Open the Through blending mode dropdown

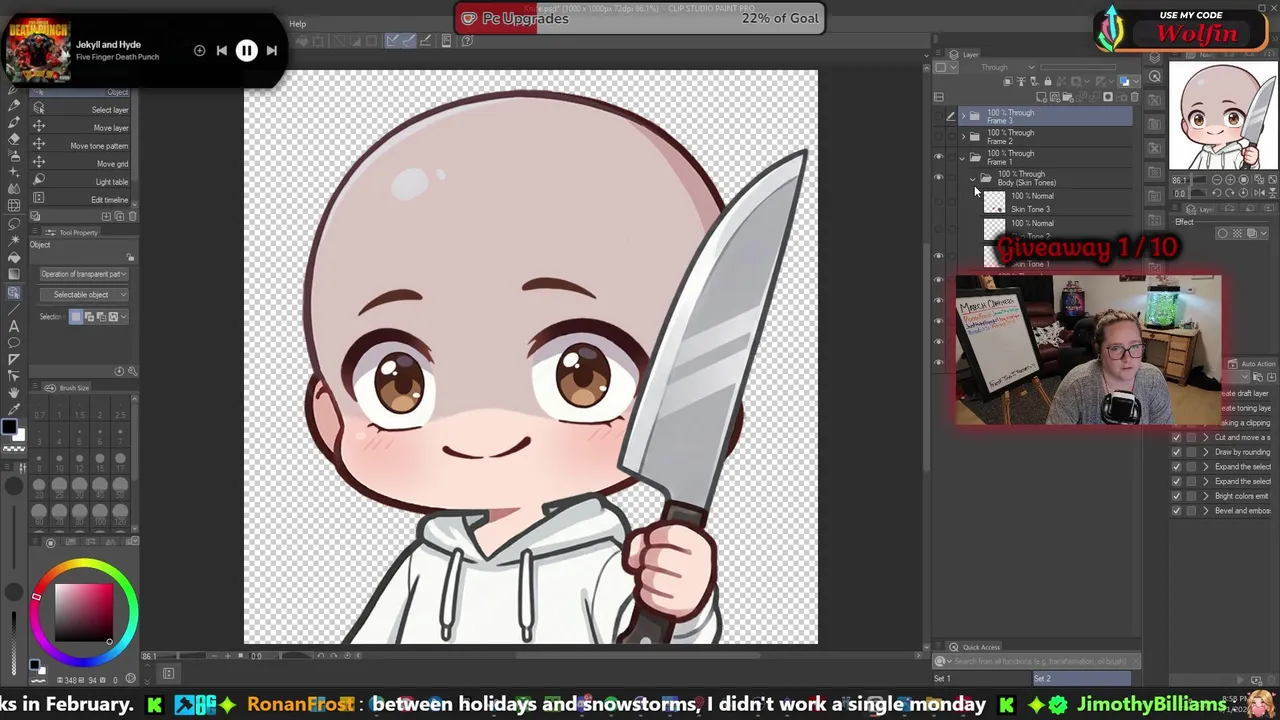[x=1008, y=67]
